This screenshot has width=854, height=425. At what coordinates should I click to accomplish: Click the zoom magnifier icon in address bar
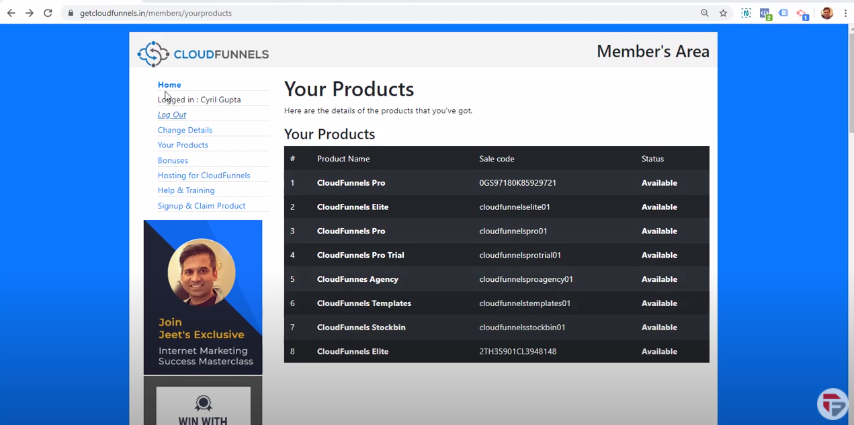pyautogui.click(x=705, y=13)
